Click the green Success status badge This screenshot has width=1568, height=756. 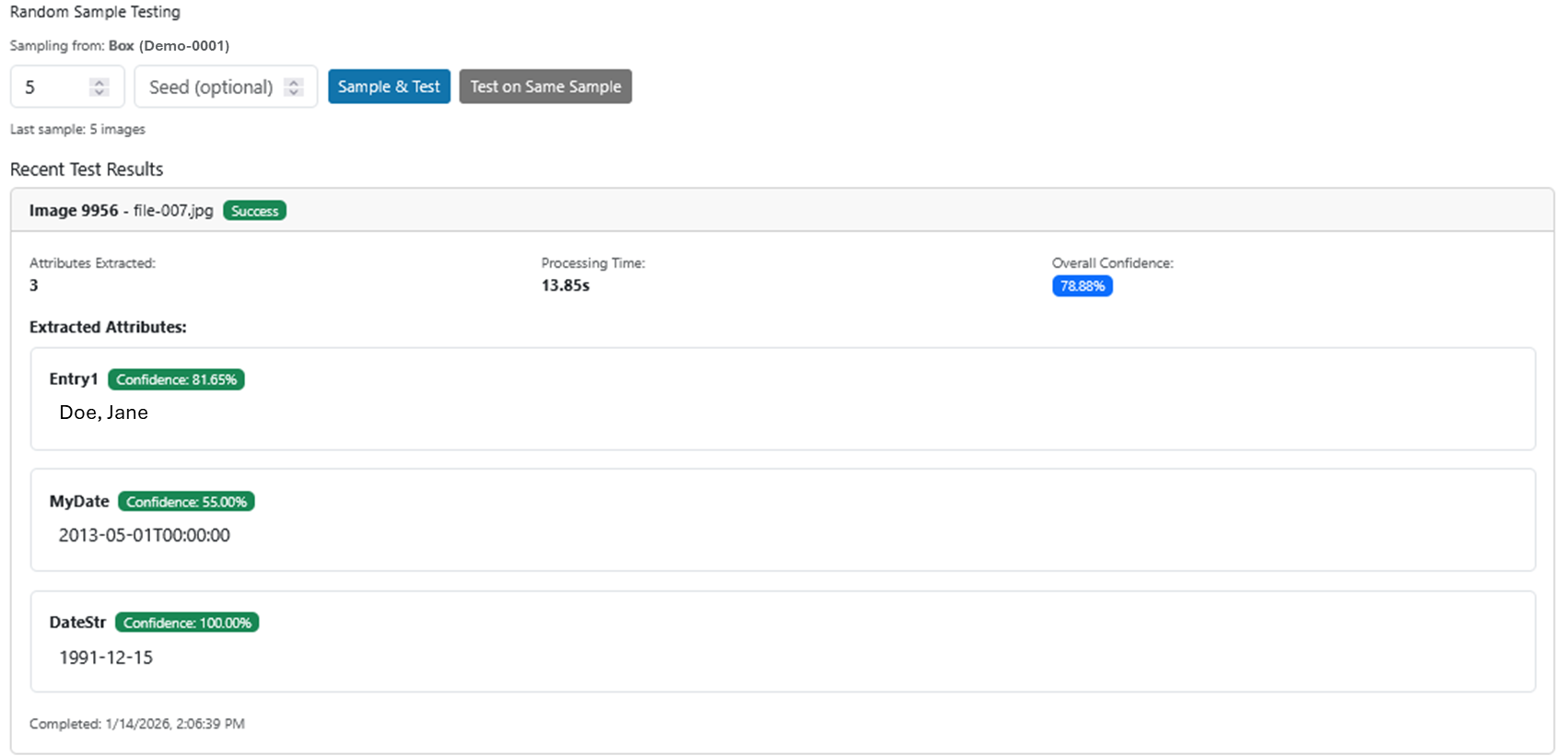254,211
